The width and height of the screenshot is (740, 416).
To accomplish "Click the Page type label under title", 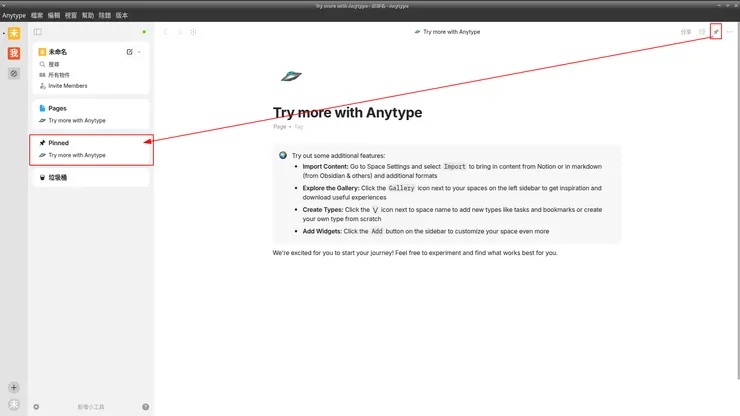I will coord(279,127).
